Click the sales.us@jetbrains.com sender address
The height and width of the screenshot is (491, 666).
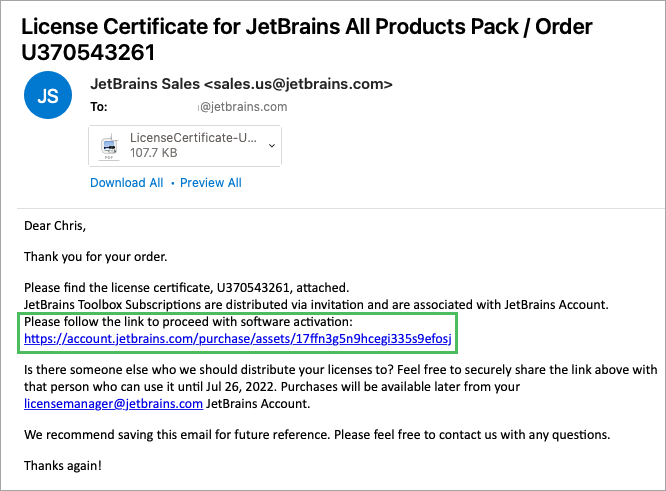coord(297,84)
